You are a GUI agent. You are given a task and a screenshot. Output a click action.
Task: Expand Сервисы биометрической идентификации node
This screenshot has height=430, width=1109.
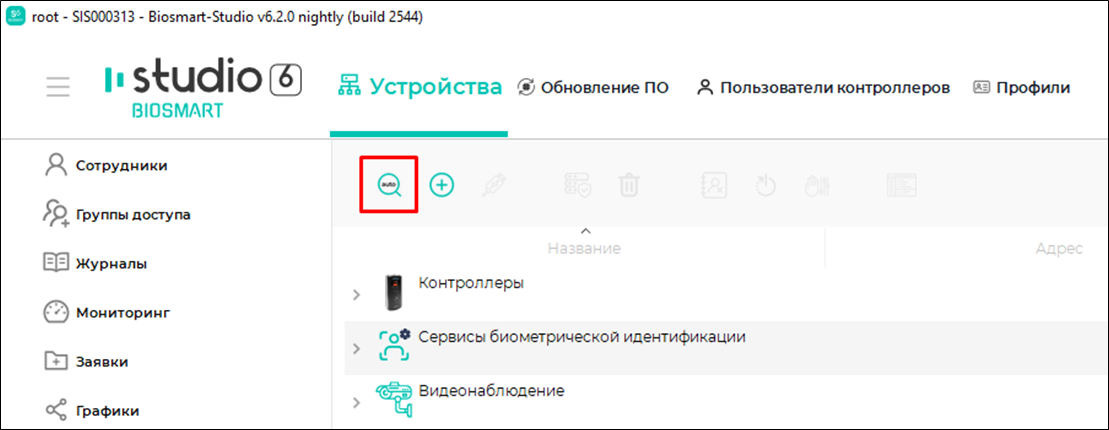tap(356, 349)
